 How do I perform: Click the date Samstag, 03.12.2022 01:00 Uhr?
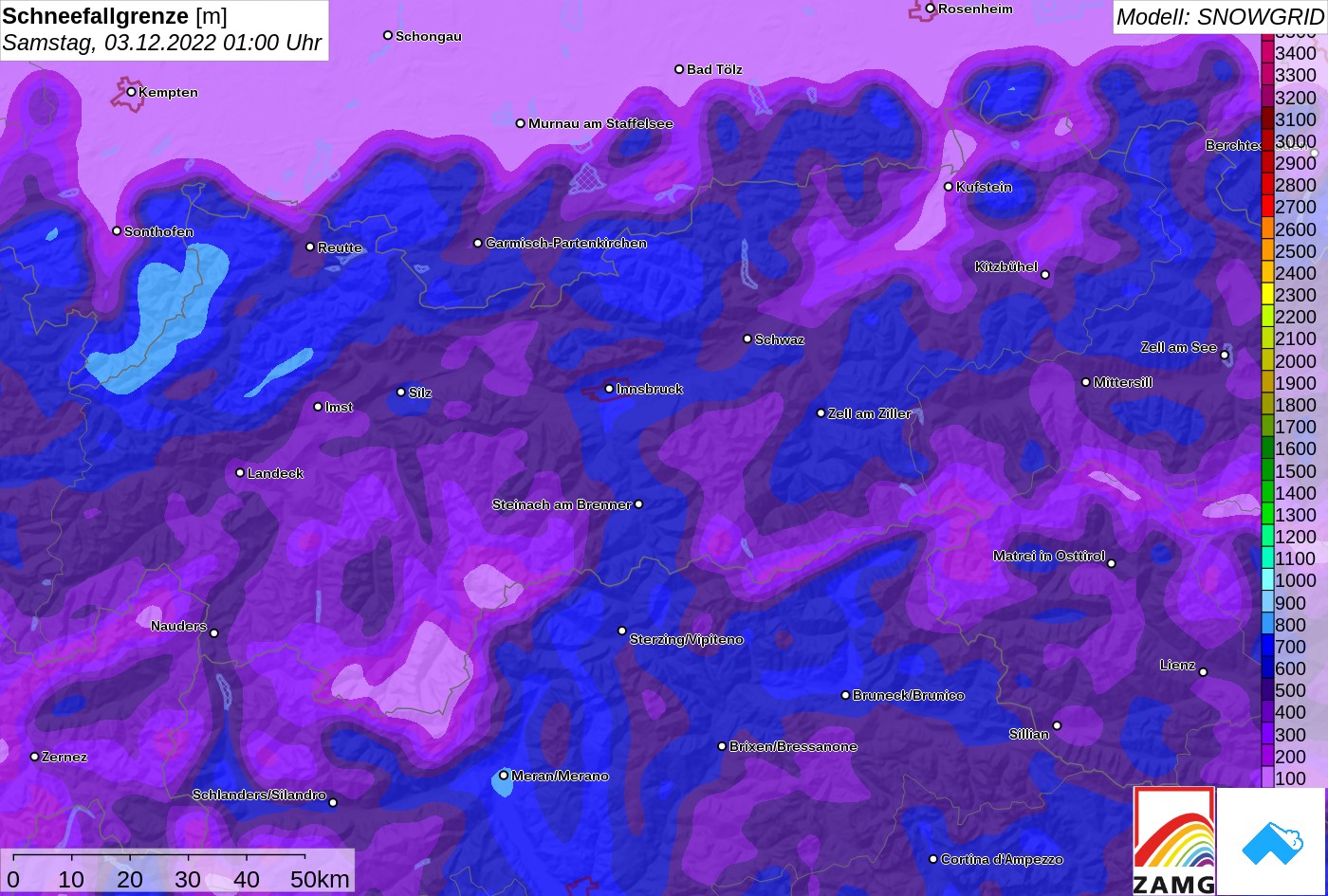(162, 43)
